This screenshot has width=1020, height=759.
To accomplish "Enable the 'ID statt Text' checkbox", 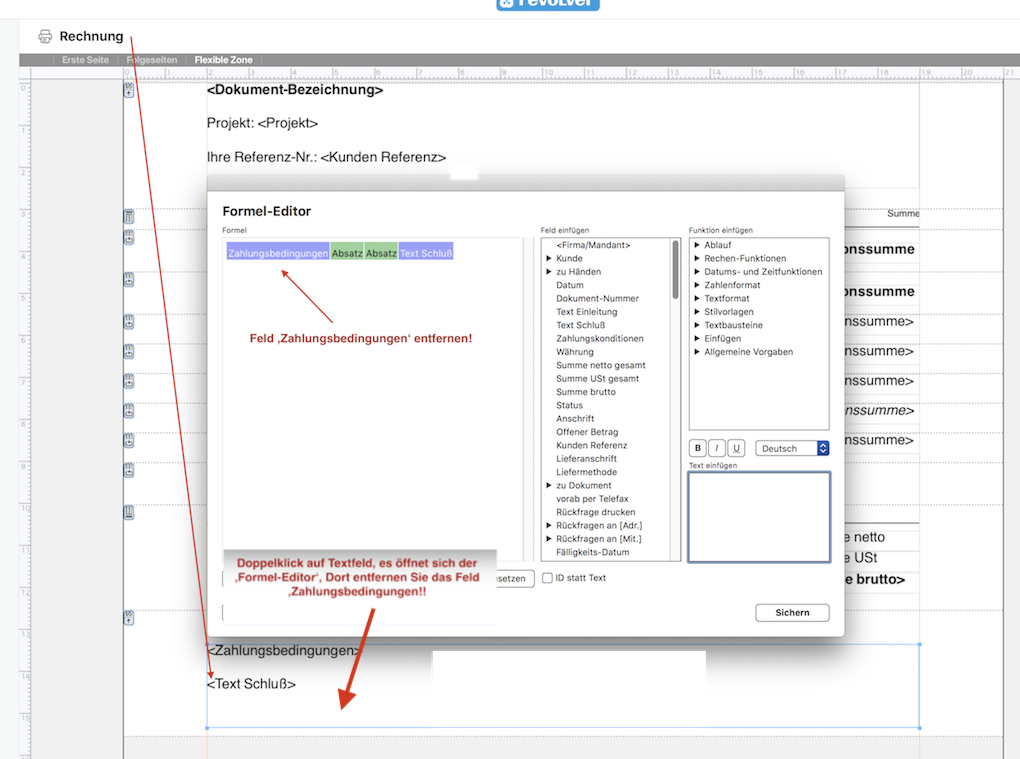I will point(547,578).
